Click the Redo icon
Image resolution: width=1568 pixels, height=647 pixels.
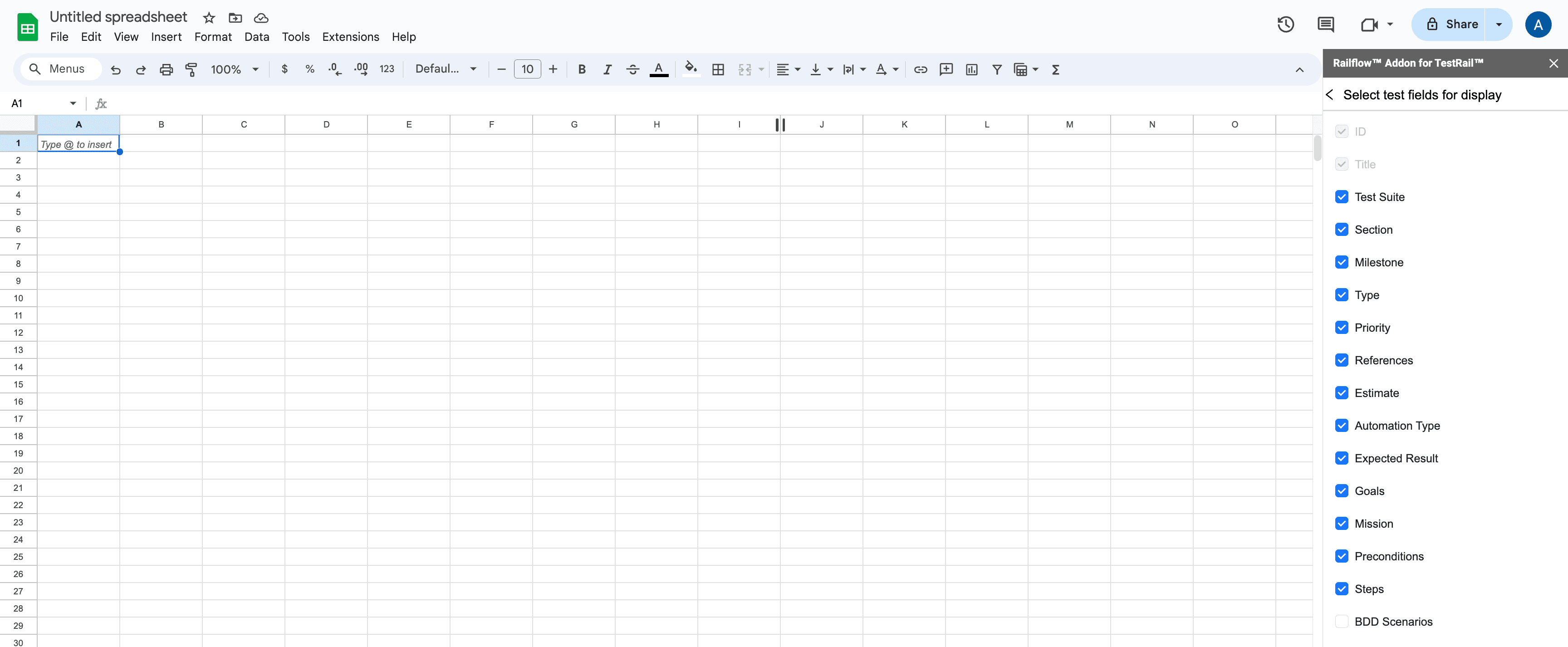141,69
